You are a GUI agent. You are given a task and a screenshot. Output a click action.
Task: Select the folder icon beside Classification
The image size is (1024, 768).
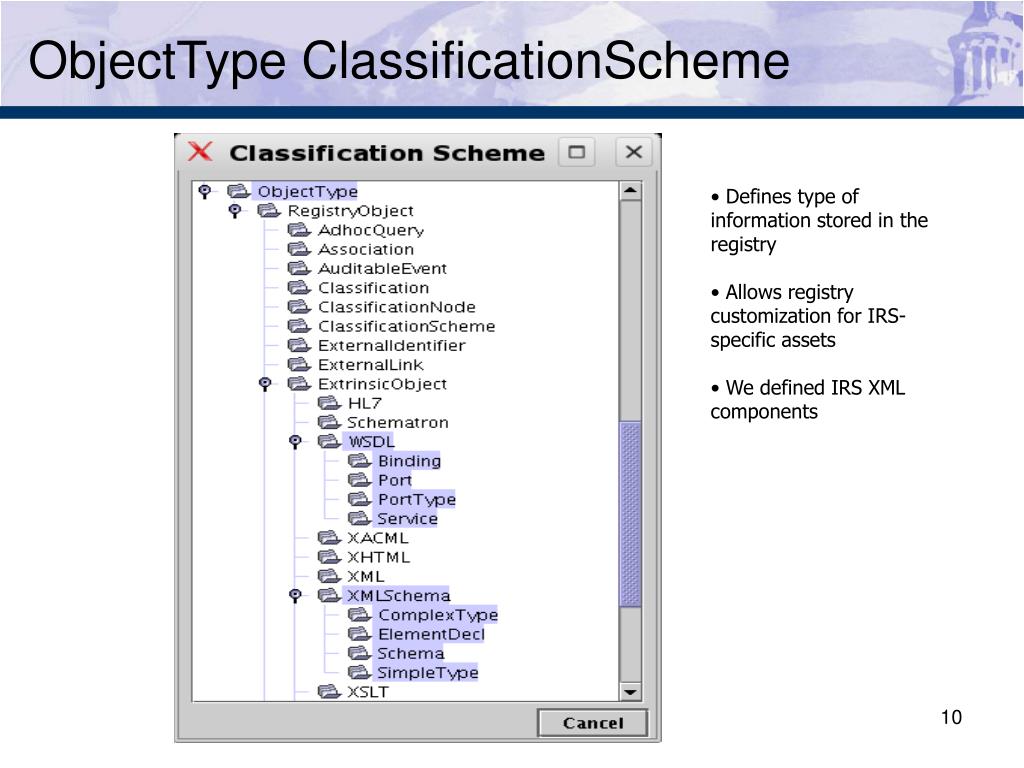[x=298, y=287]
